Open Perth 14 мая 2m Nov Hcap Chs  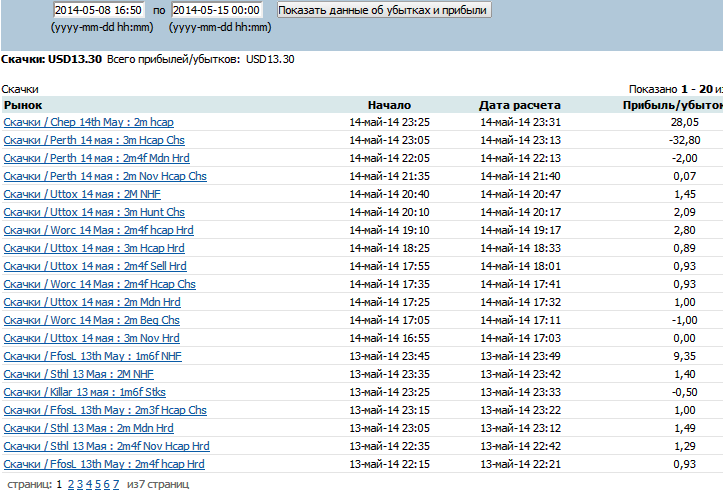point(105,176)
